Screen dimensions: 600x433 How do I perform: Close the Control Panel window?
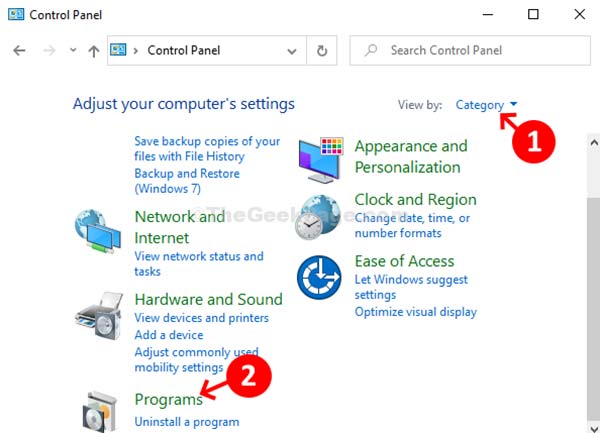(580, 15)
